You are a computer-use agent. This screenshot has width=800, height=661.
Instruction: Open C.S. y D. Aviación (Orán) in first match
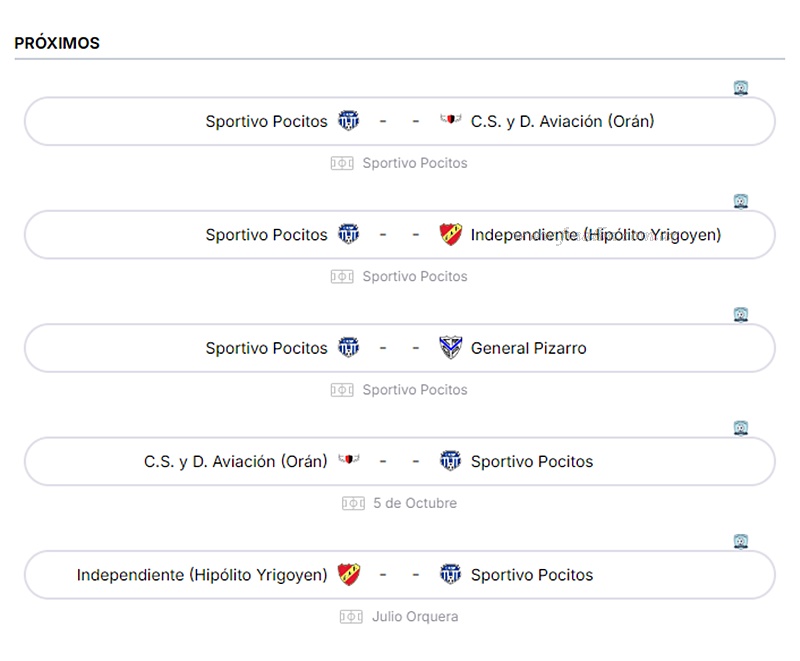(562, 121)
